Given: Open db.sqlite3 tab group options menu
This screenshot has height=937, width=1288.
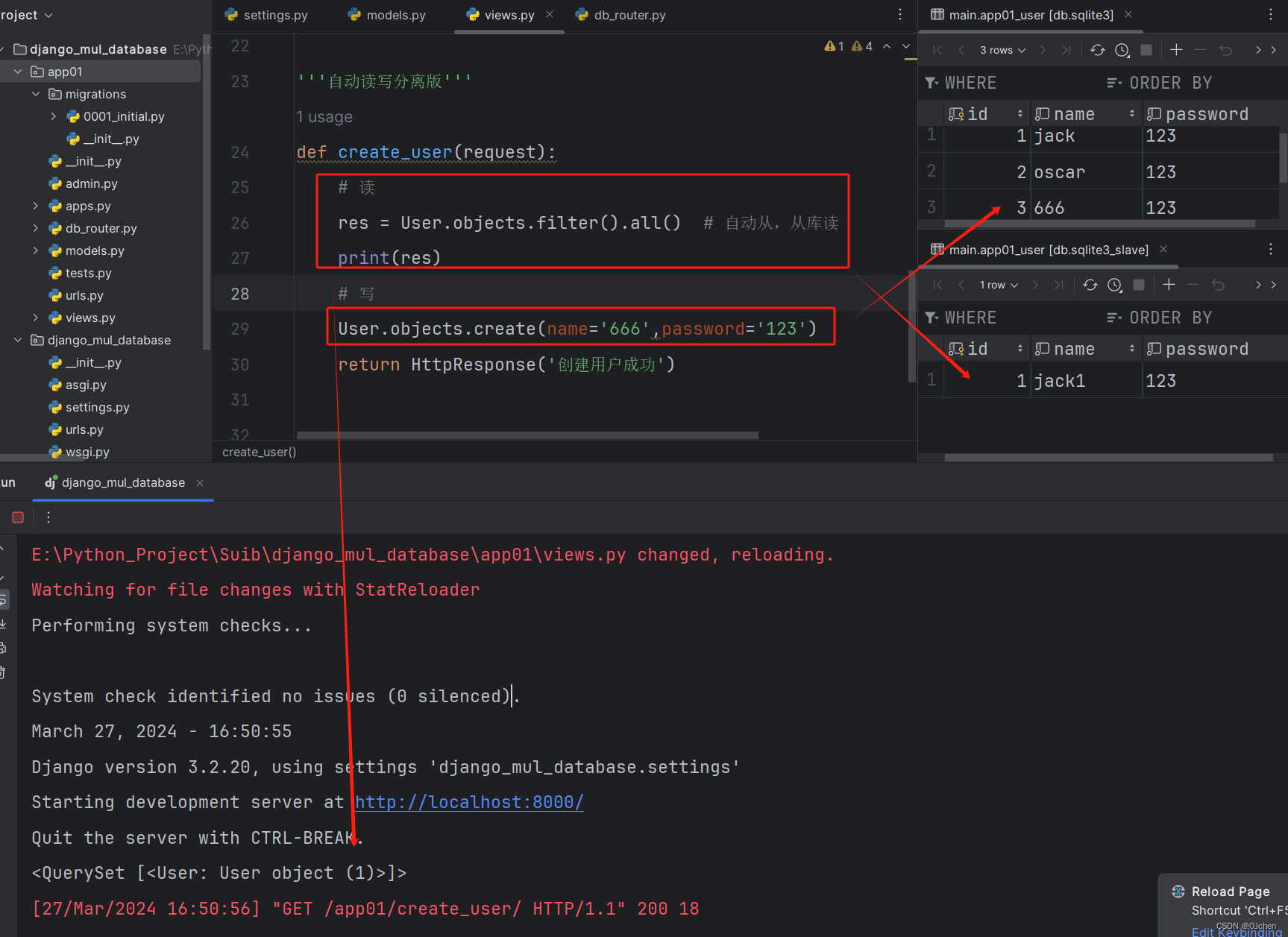Looking at the screenshot, I should pyautogui.click(x=1271, y=14).
